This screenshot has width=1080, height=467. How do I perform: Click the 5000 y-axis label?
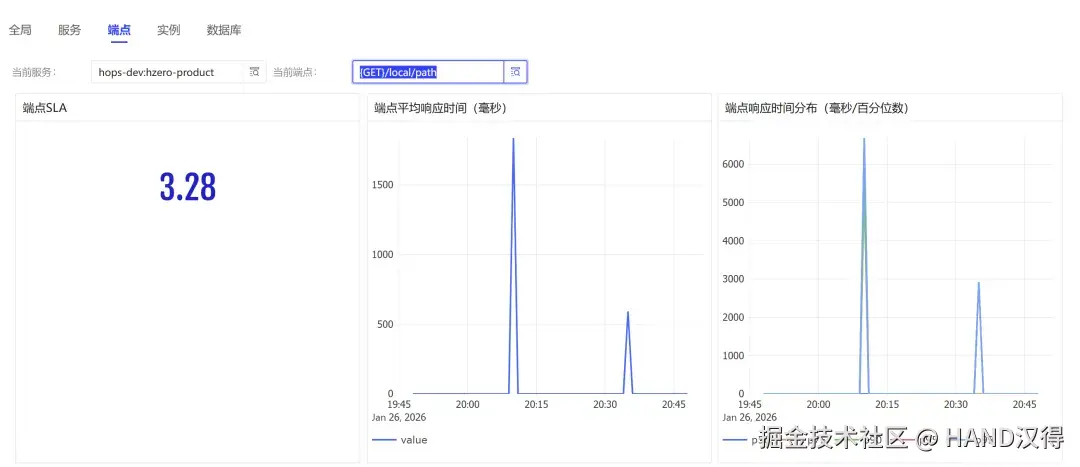click(731, 203)
